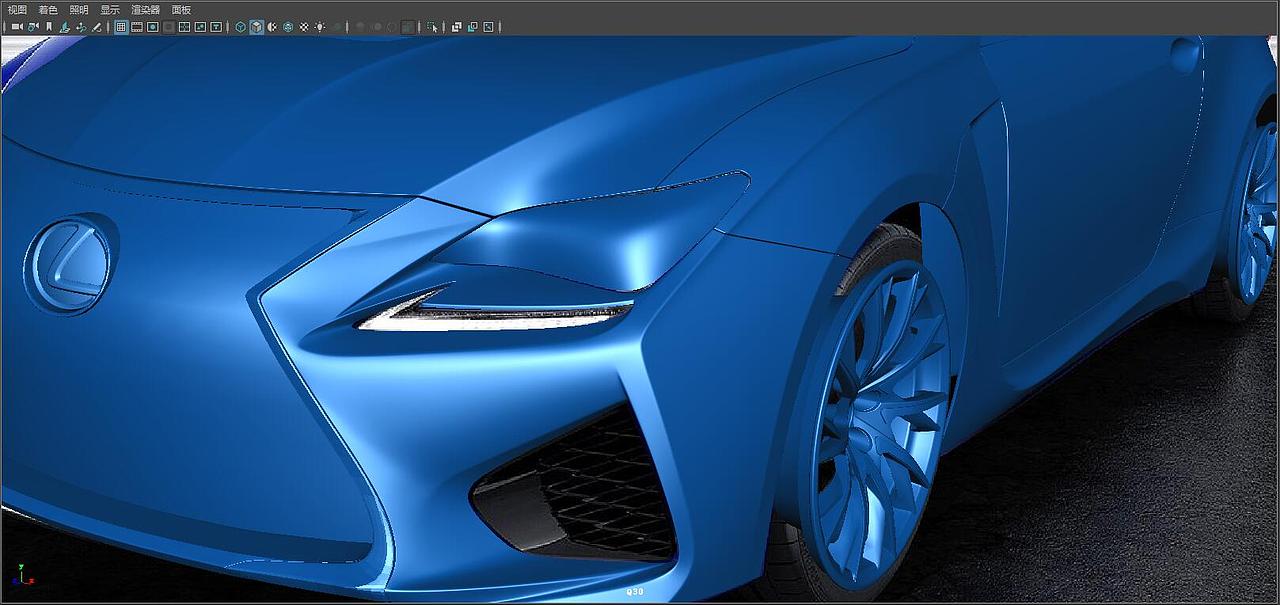Toggle the Shadows icon
1280x605 pixels.
337,27
